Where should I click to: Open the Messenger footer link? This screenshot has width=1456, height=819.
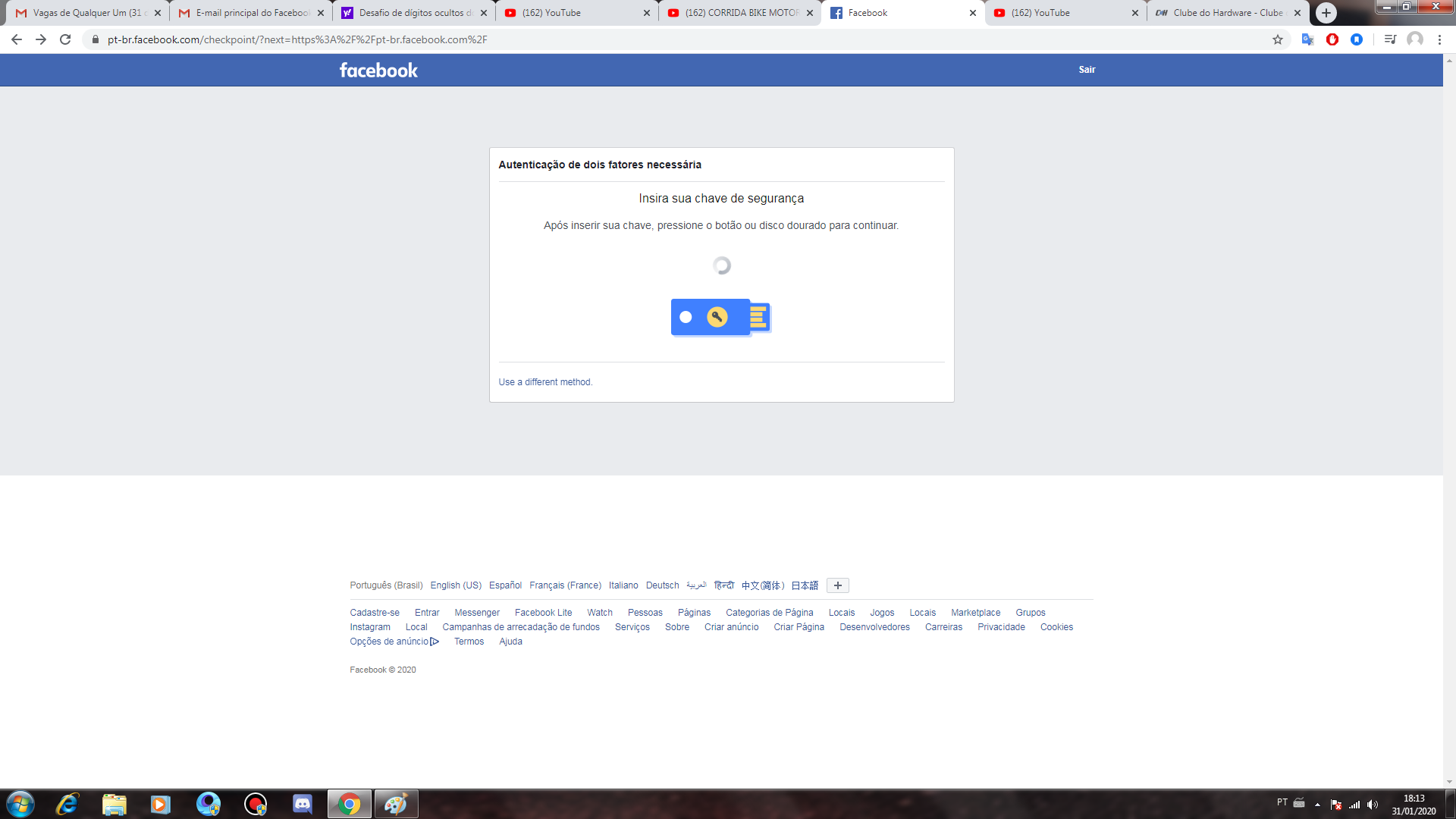[477, 613]
